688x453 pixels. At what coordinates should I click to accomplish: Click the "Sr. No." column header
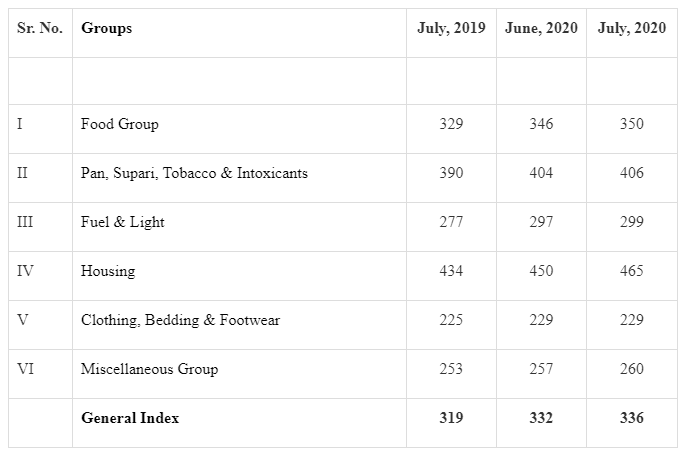(40, 28)
